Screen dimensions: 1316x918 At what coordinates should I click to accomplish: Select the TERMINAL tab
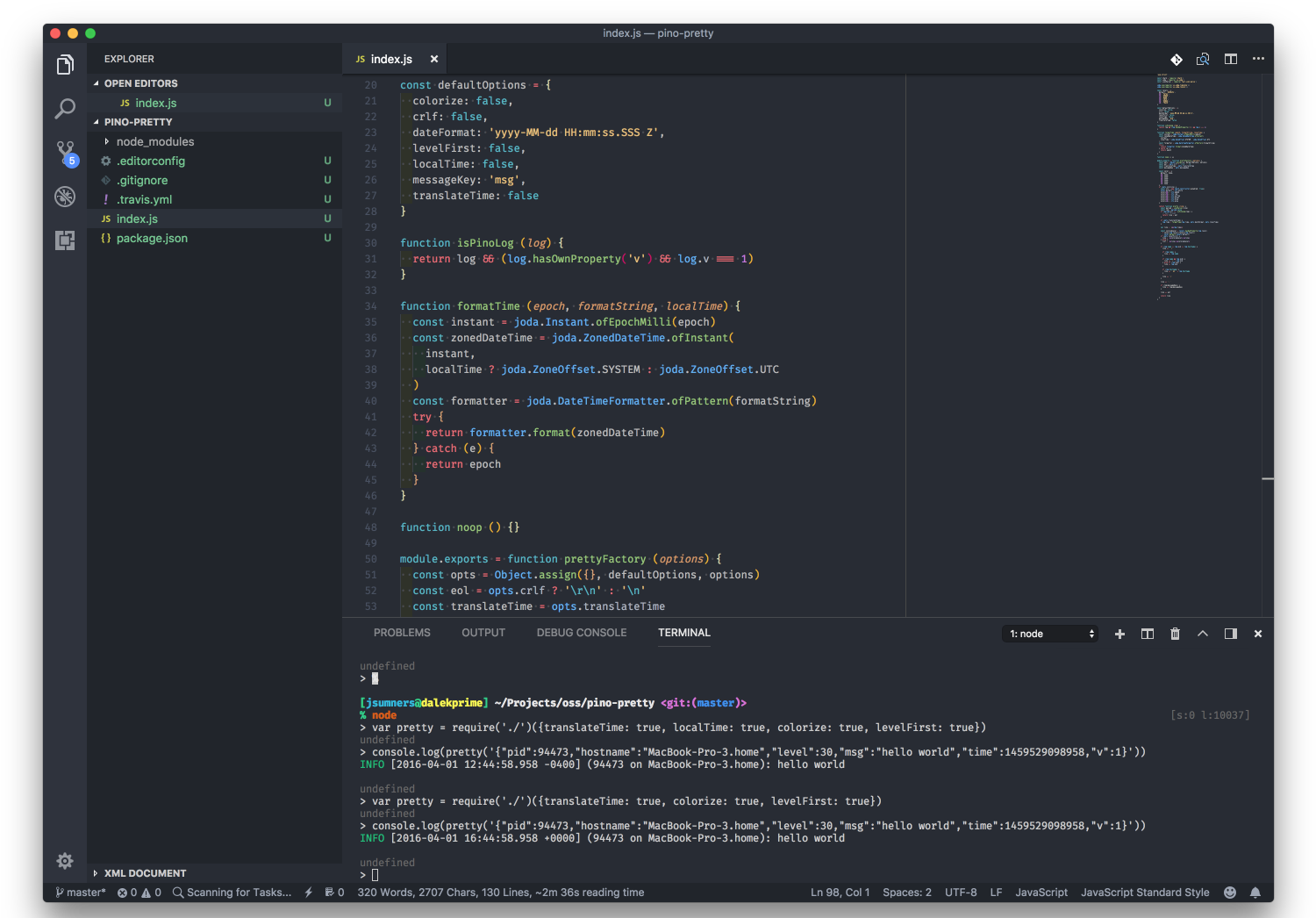684,633
